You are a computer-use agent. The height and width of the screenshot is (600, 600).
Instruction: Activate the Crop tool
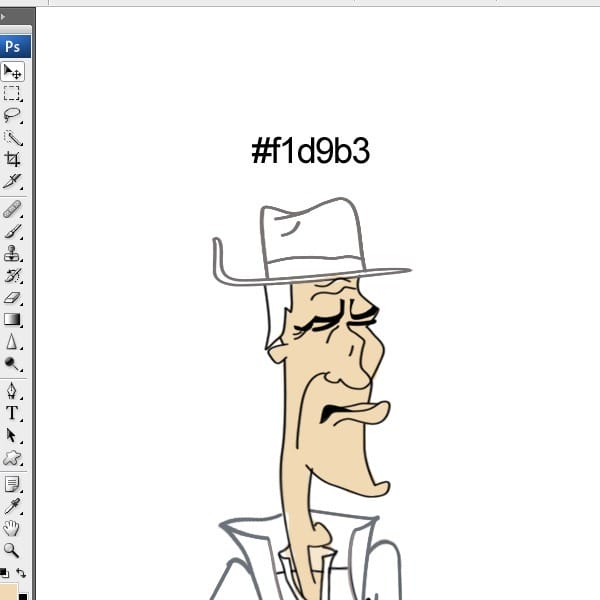pyautogui.click(x=12, y=159)
